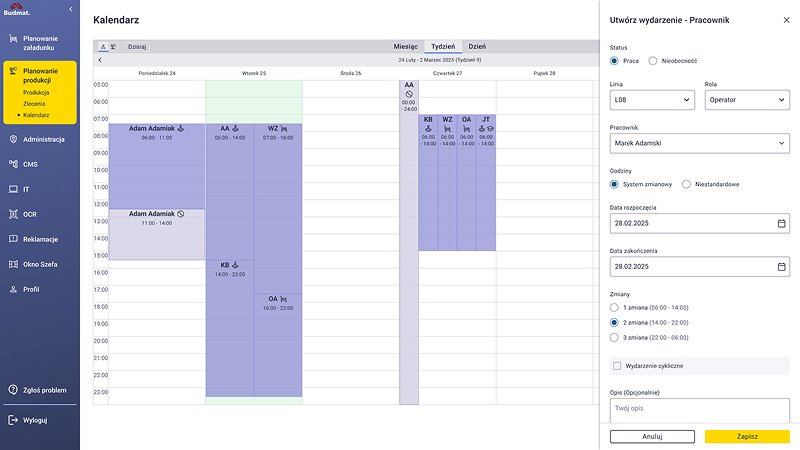This screenshot has width=800, height=450.
Task: Click the Data rozpoczęcia date field
Action: [699, 223]
